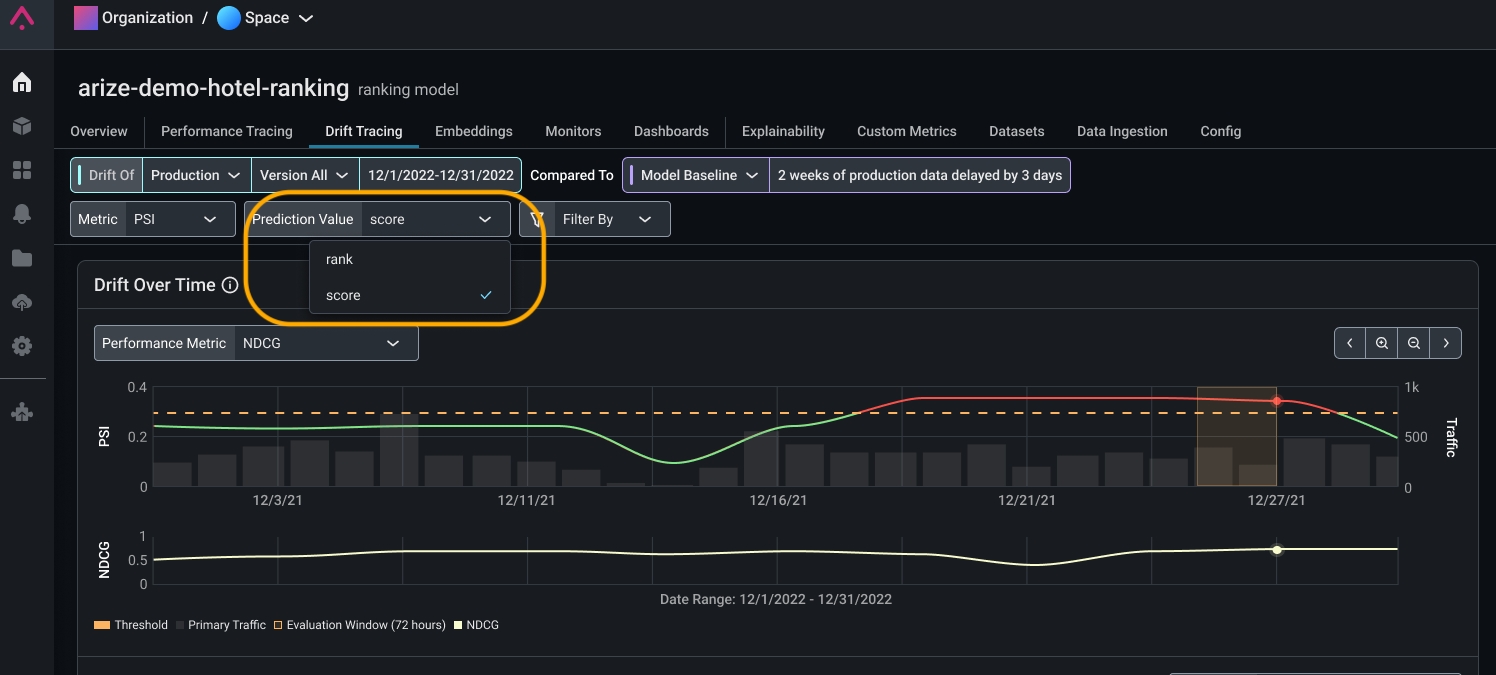Click the chart zoom out magnifier
The width and height of the screenshot is (1496, 675).
pos(1414,343)
